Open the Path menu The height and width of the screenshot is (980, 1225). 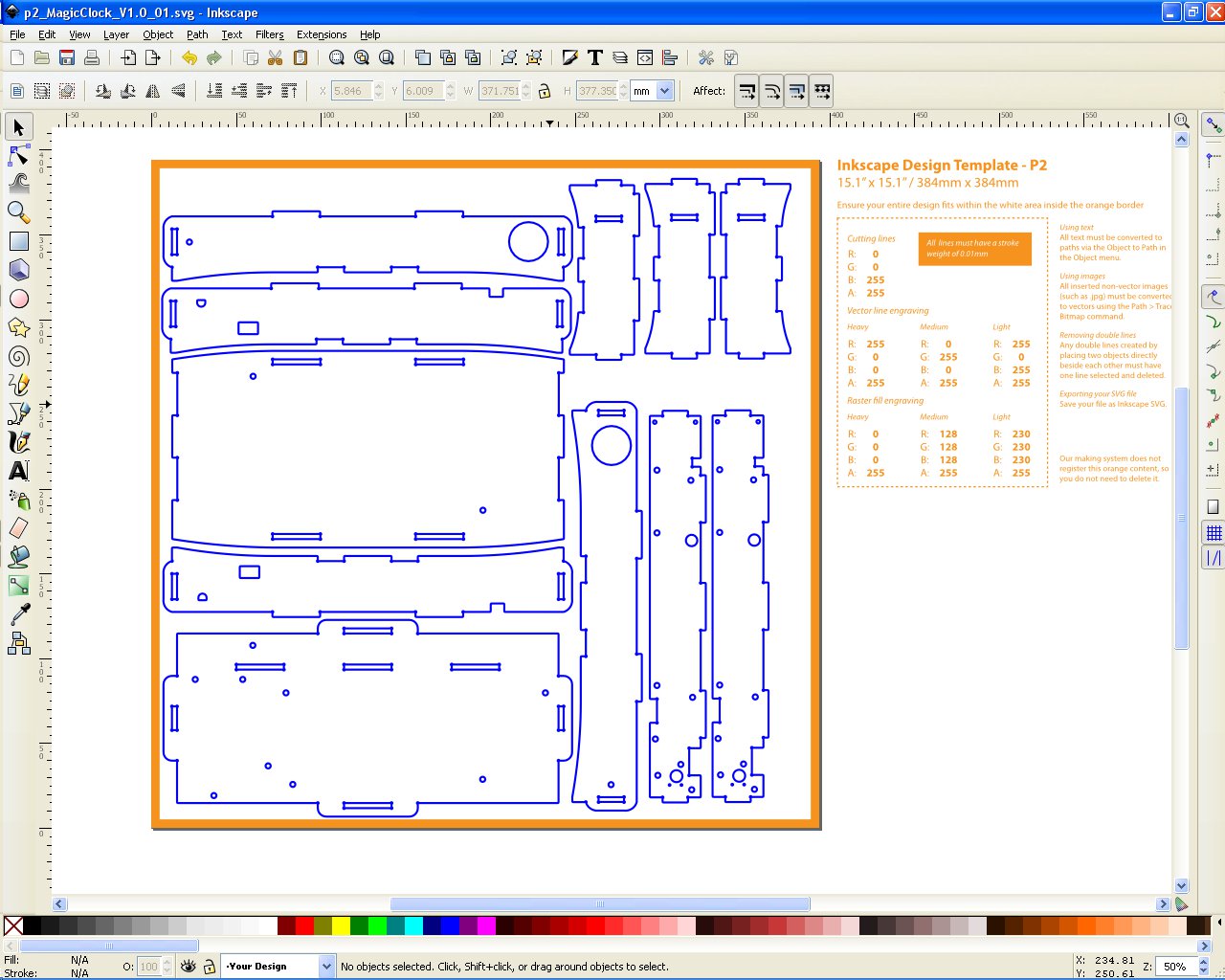pyautogui.click(x=197, y=34)
